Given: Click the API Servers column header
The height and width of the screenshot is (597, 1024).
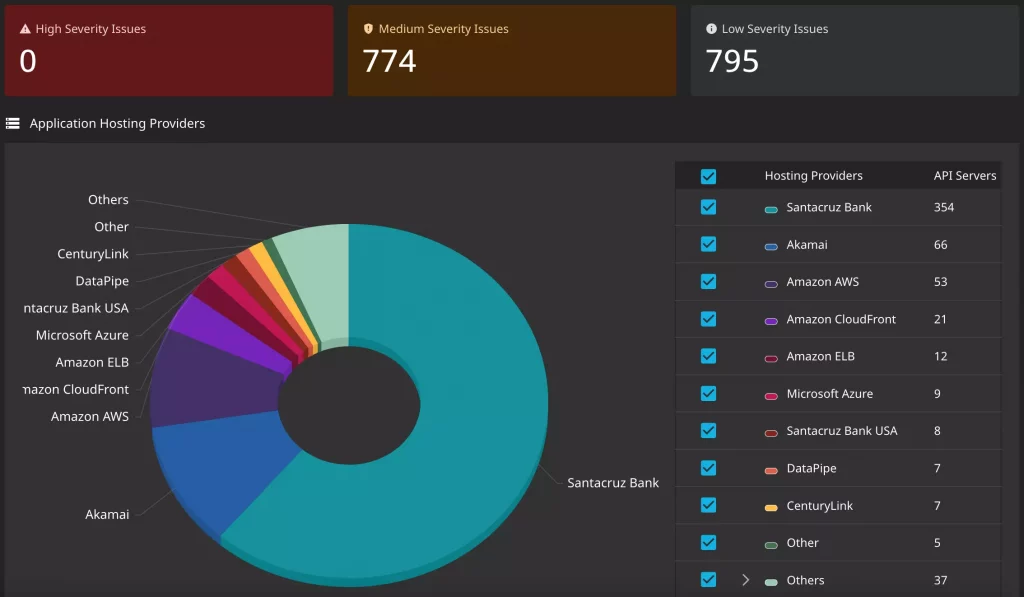Looking at the screenshot, I should coord(965,176).
